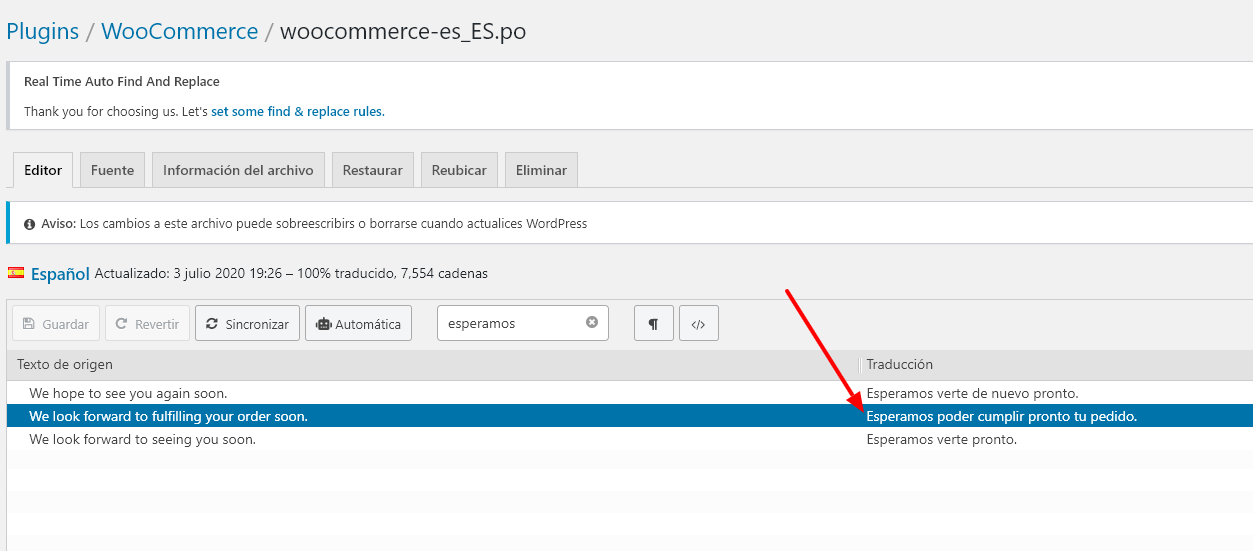
Task: Open the Restaurar tab
Action: click(372, 170)
